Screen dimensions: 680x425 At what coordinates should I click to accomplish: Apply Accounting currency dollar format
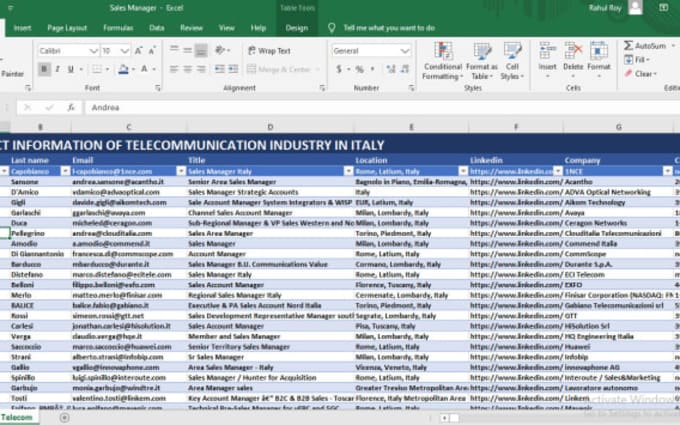click(x=339, y=69)
